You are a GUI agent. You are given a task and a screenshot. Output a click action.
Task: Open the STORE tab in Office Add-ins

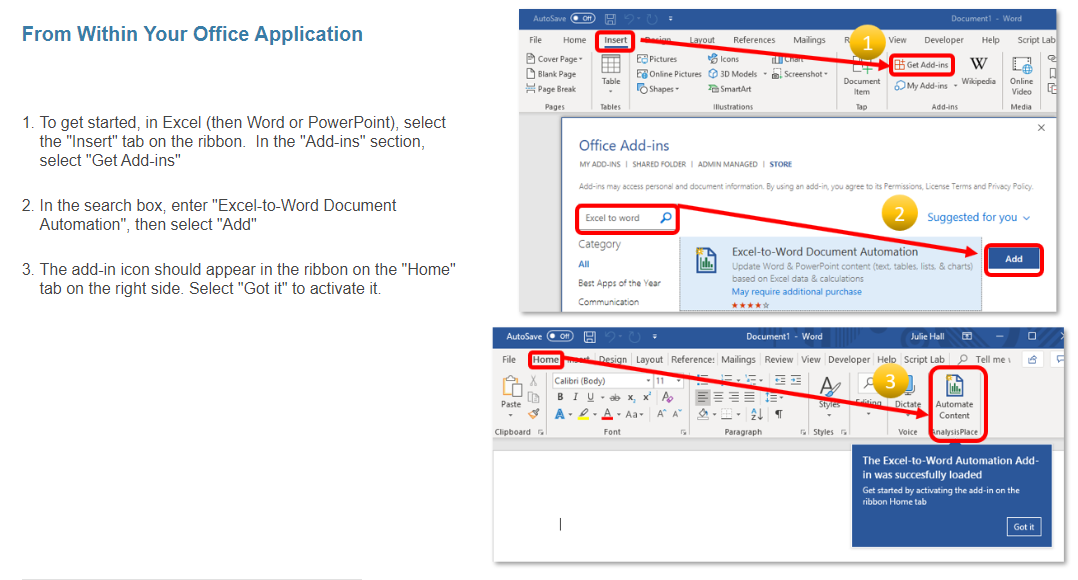coord(780,164)
